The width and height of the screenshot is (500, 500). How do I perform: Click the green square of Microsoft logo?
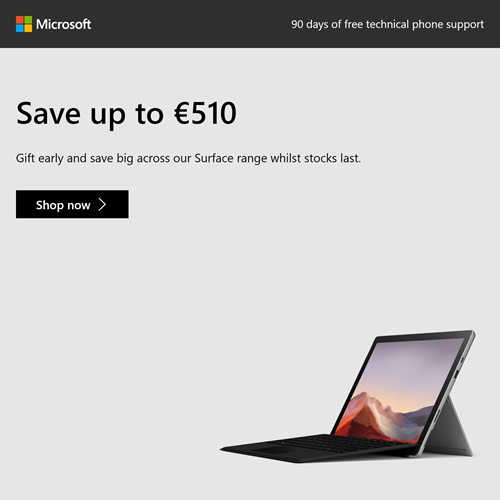[28, 20]
